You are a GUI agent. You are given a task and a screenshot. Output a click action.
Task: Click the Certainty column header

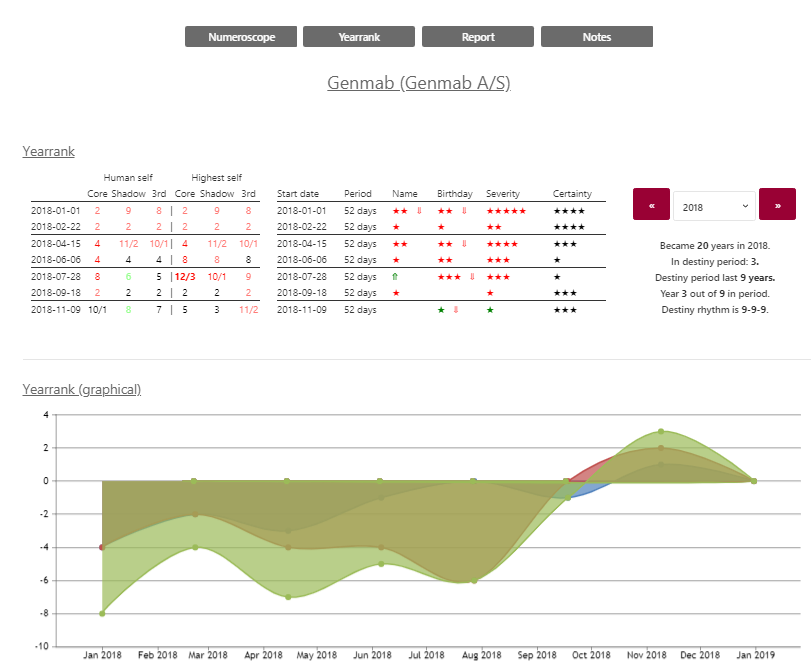(572, 193)
